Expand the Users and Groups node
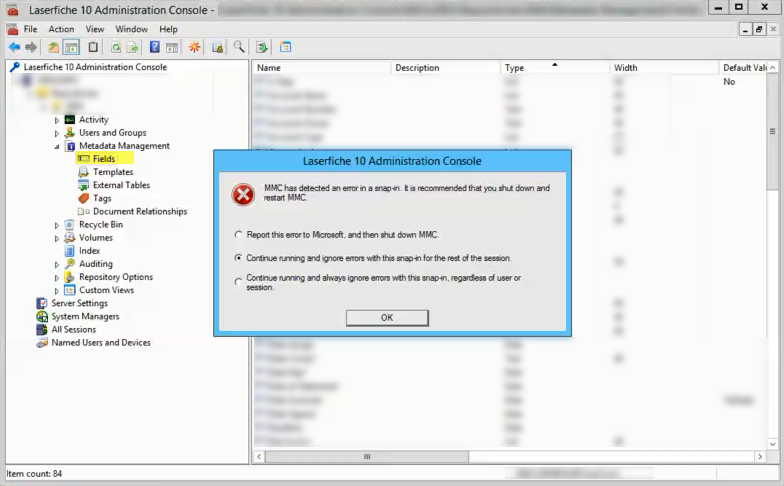Image resolution: width=784 pixels, height=486 pixels. tap(56, 133)
